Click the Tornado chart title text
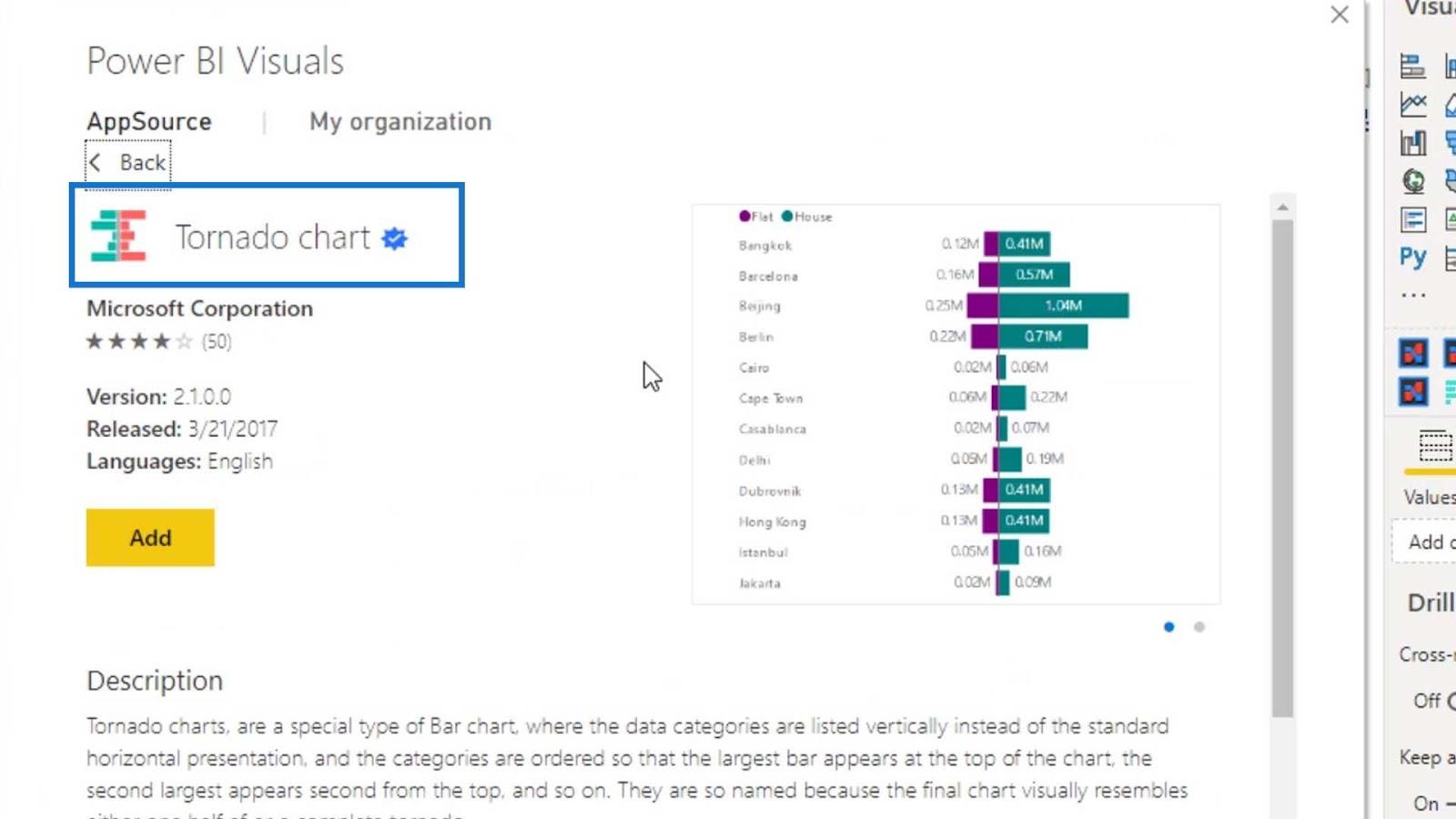This screenshot has height=819, width=1456. click(x=273, y=237)
